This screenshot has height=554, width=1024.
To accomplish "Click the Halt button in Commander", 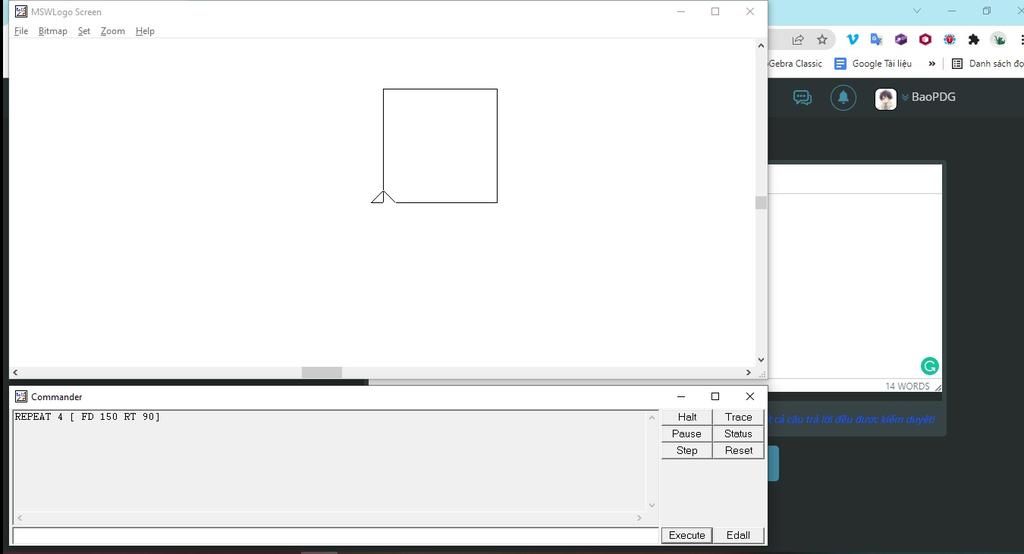I will (686, 417).
